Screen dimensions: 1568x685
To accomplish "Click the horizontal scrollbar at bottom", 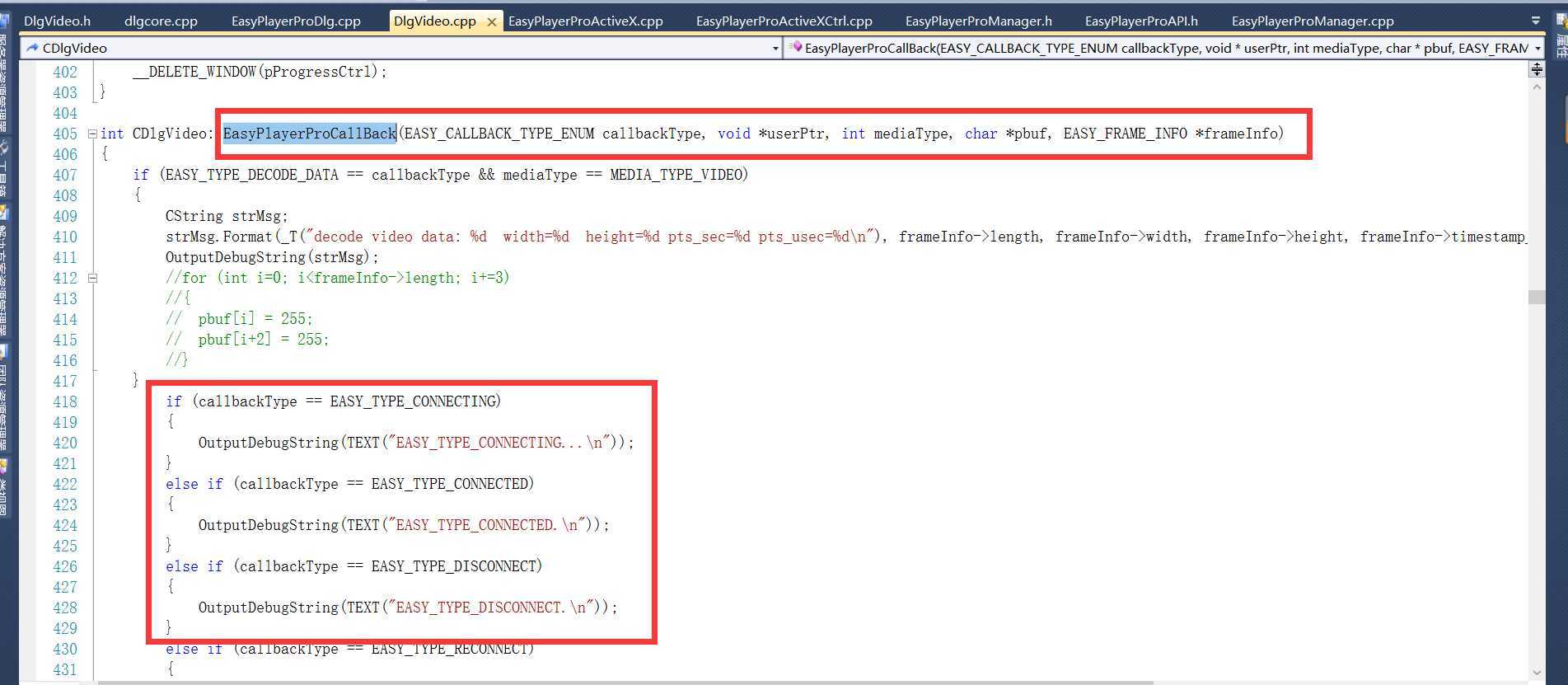I will pos(626,683).
